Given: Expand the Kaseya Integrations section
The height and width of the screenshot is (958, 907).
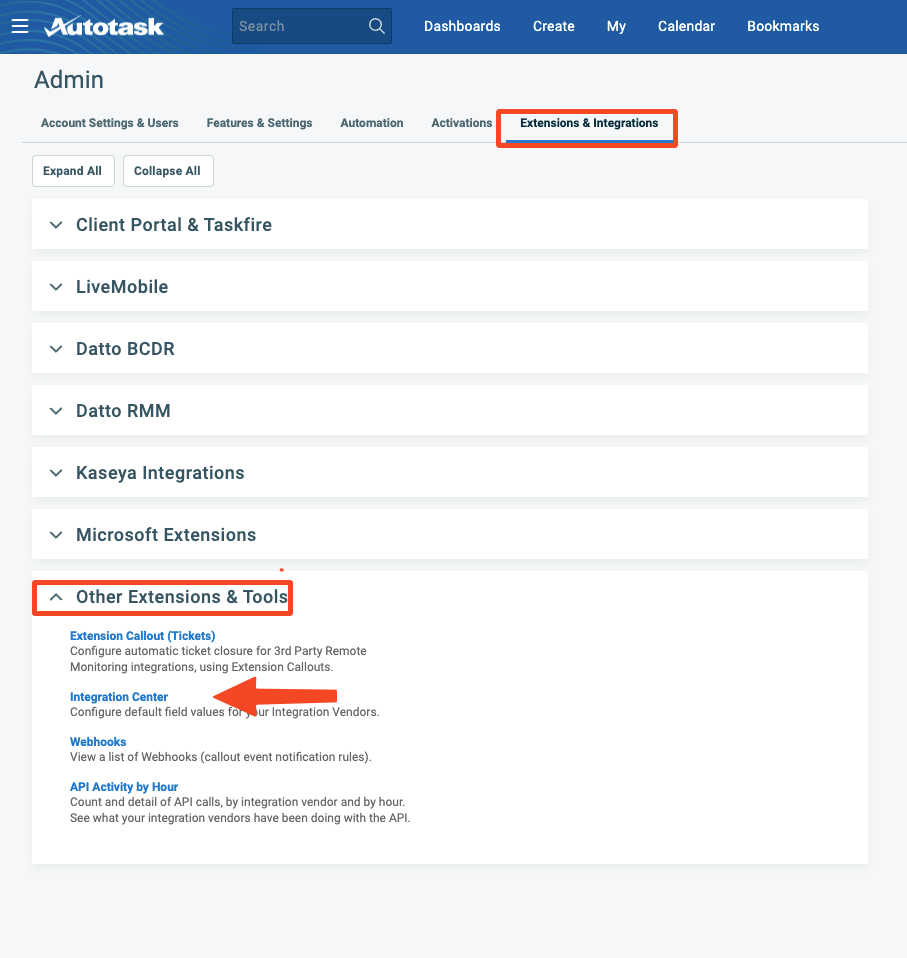Looking at the screenshot, I should tap(160, 473).
